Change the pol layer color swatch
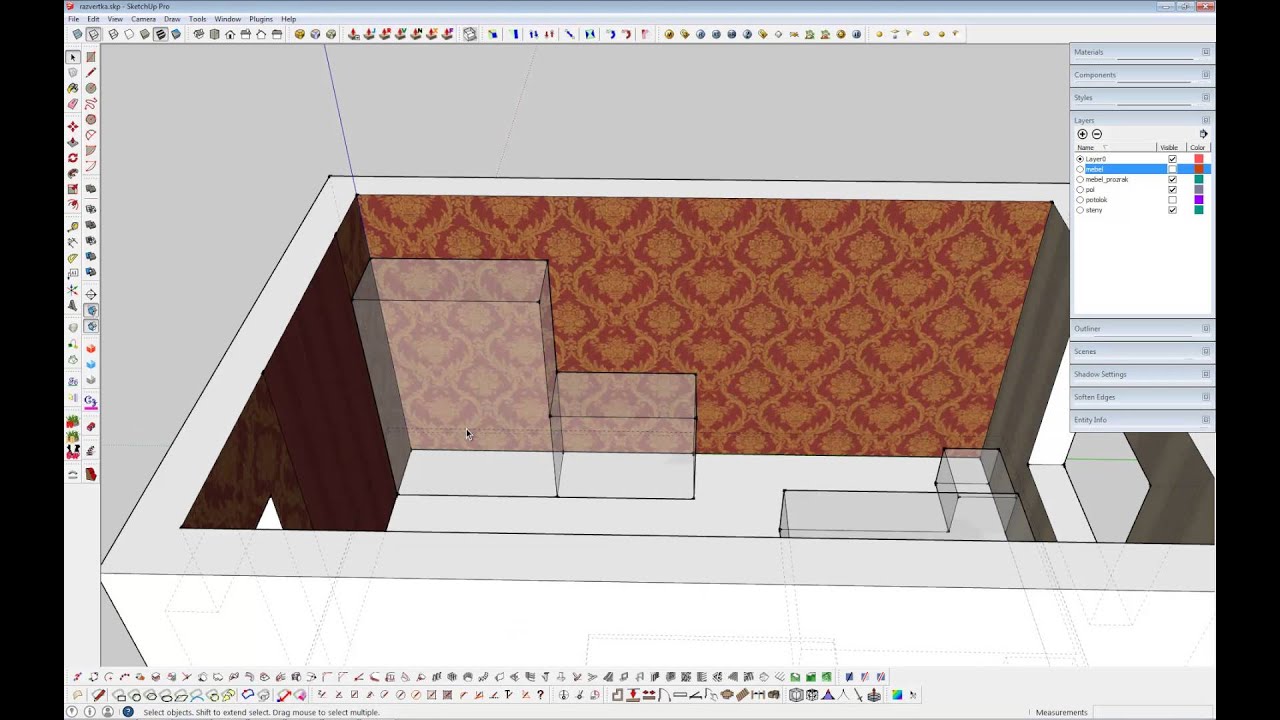Viewport: 1280px width, 720px height. [x=1199, y=189]
